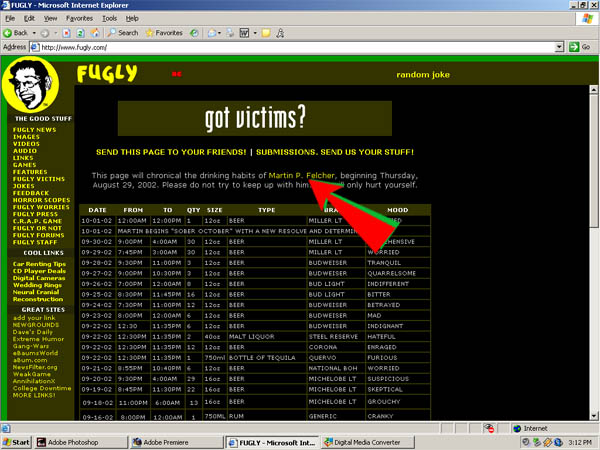Open the Mail button dropdown arrow
This screenshot has height=450, width=600.
coord(219,33)
